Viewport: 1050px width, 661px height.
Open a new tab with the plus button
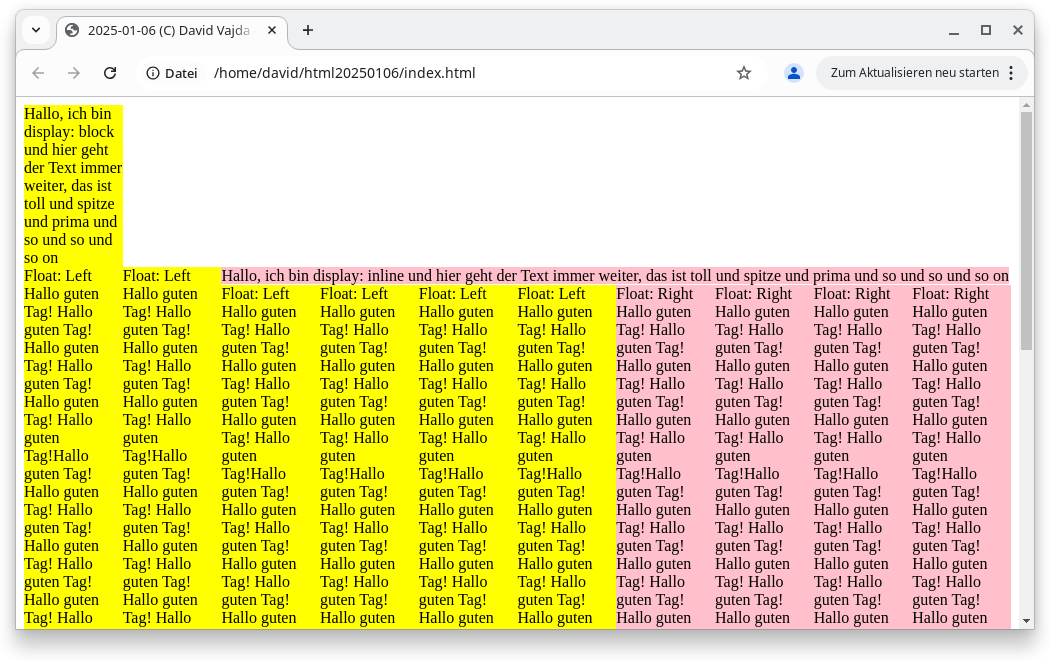click(307, 30)
